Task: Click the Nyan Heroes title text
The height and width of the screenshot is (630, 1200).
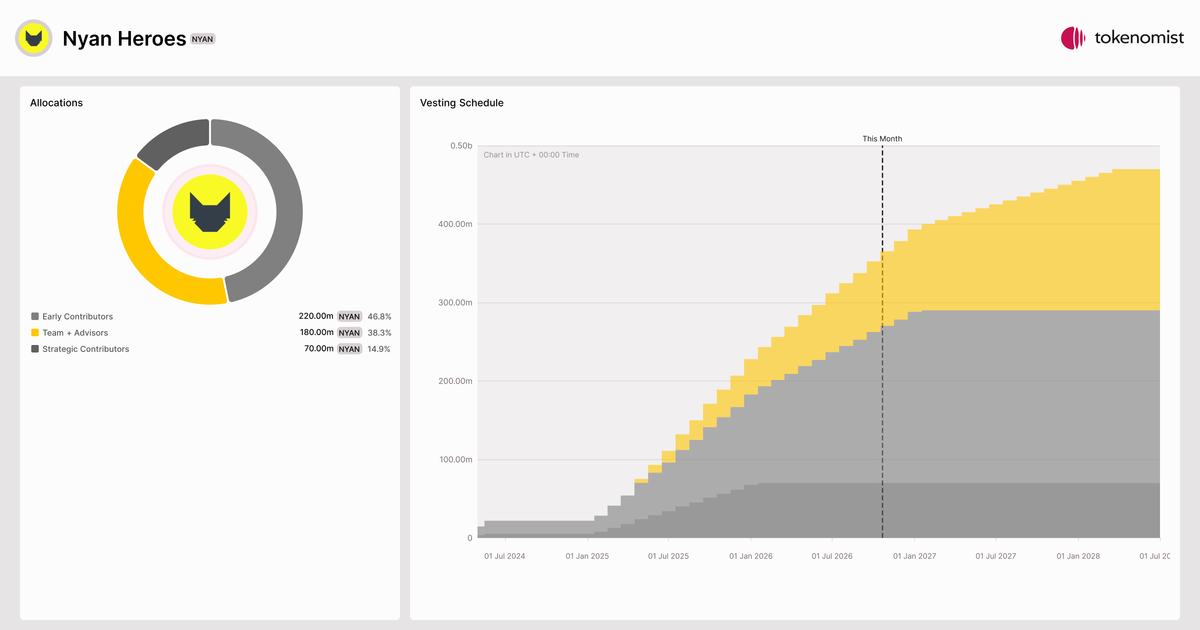Action: pyautogui.click(x=124, y=39)
